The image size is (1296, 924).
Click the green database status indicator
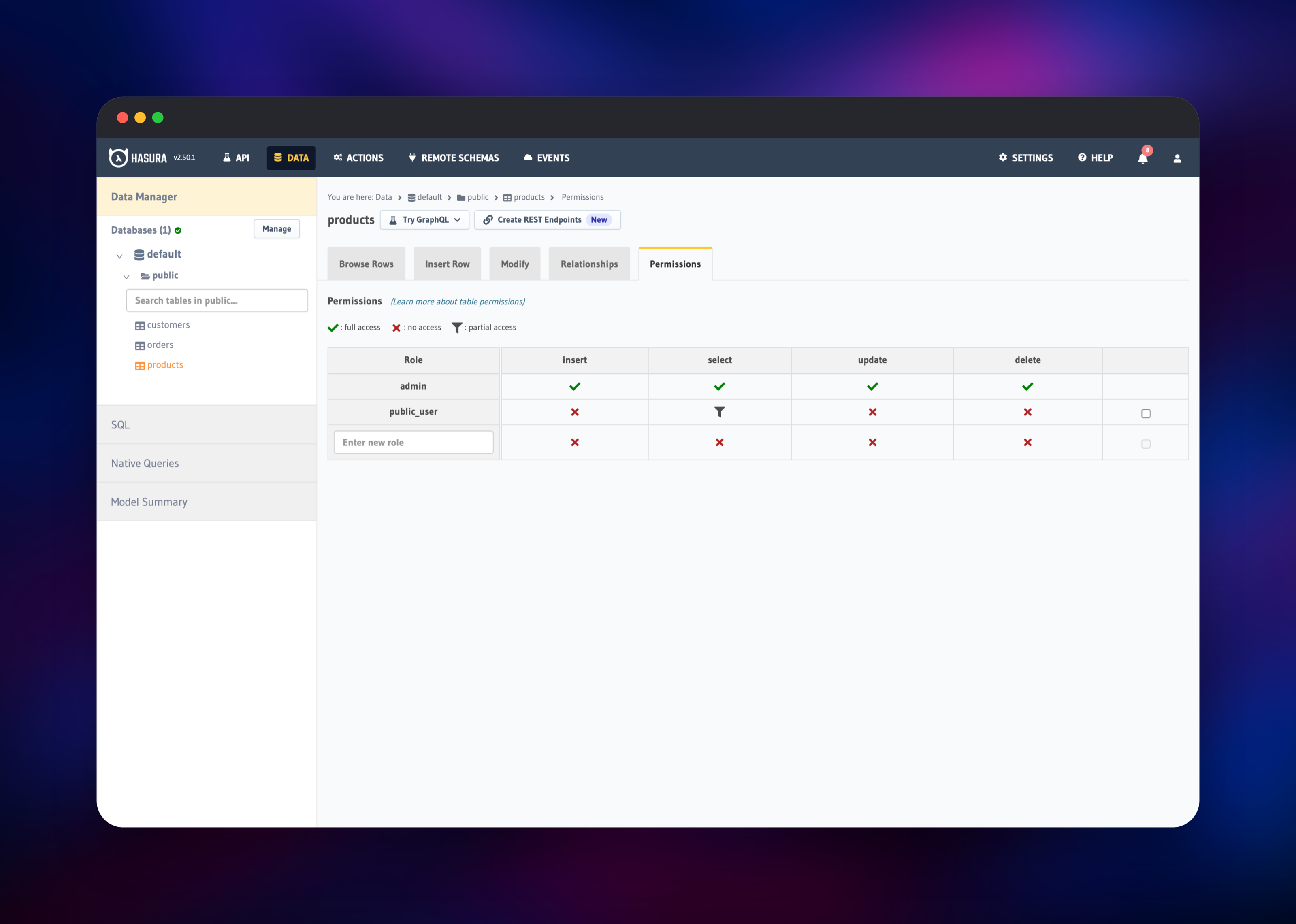178,230
